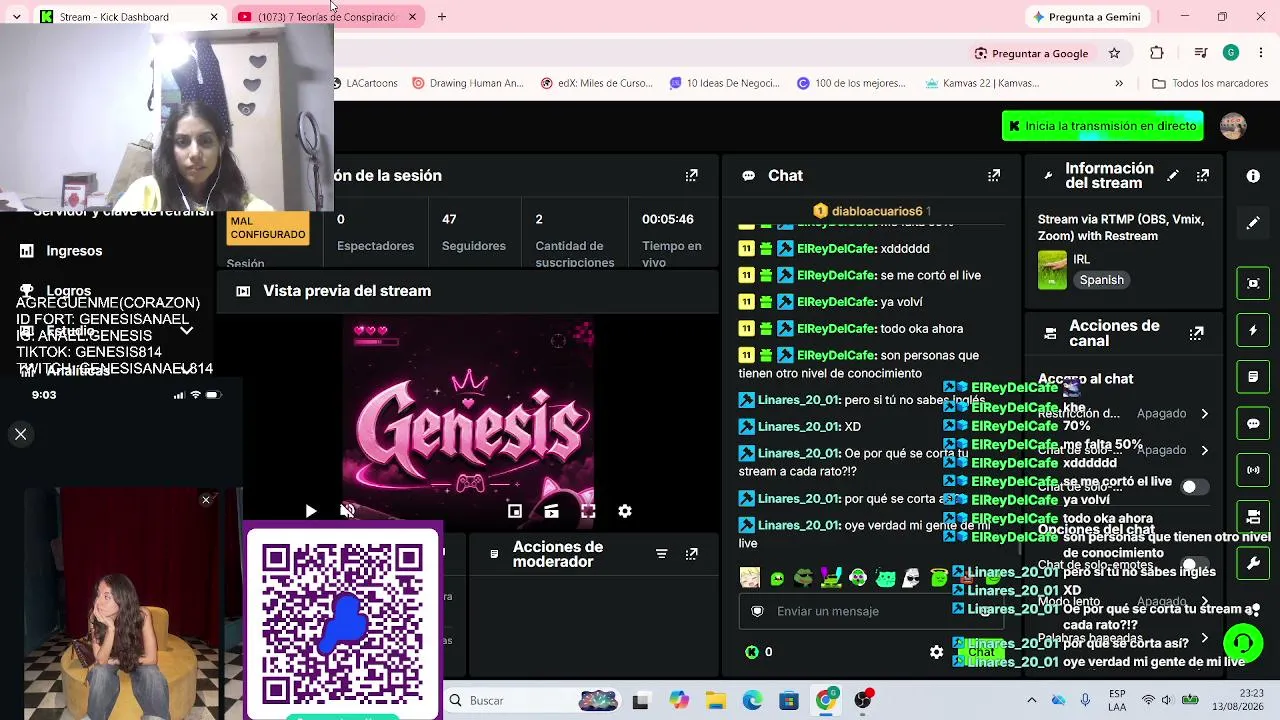Open the Todos los marcadores folder
Viewport: 1280px width, 720px height.
click(1210, 83)
